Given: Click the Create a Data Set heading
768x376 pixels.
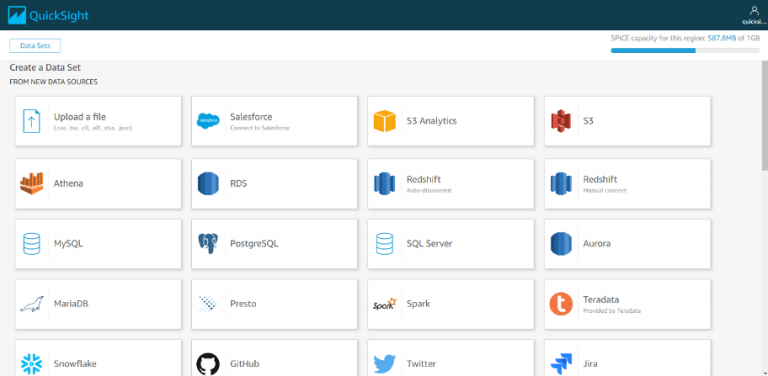Looking at the screenshot, I should [45, 68].
